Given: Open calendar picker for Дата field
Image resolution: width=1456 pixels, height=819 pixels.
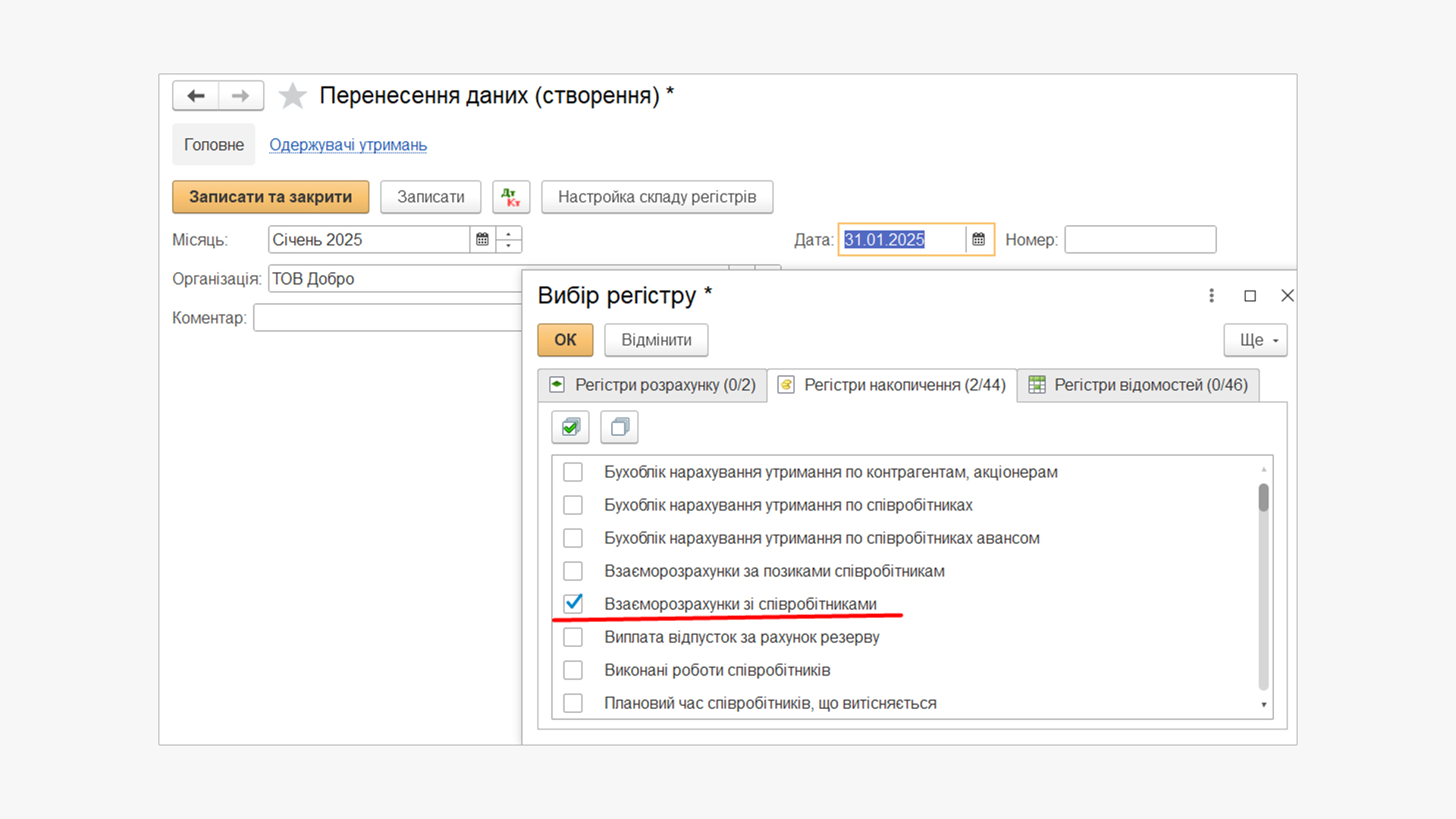Looking at the screenshot, I should (978, 240).
